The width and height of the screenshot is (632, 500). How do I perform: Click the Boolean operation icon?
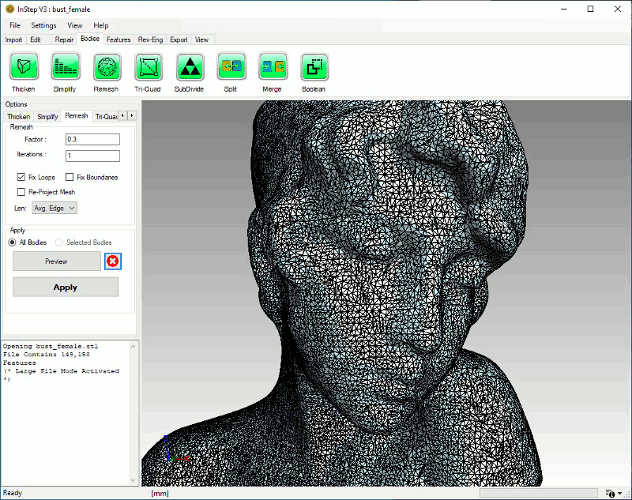[314, 67]
